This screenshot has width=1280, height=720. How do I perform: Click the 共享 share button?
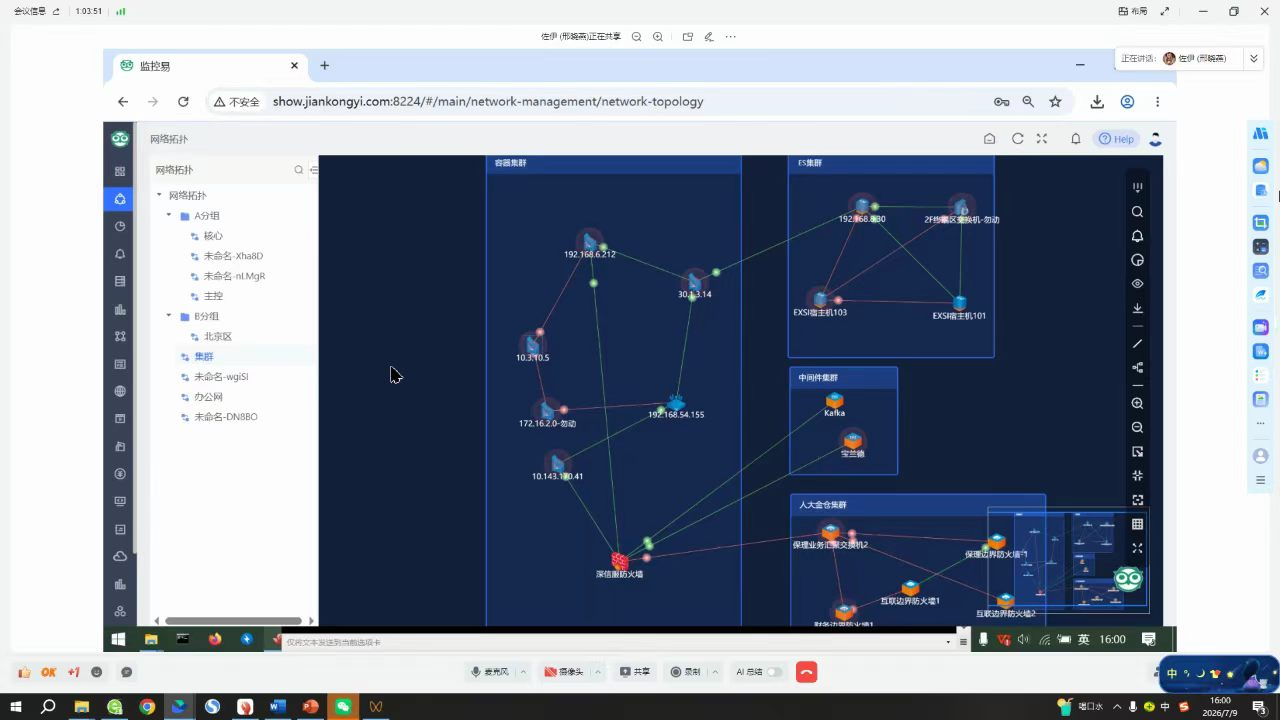point(635,672)
